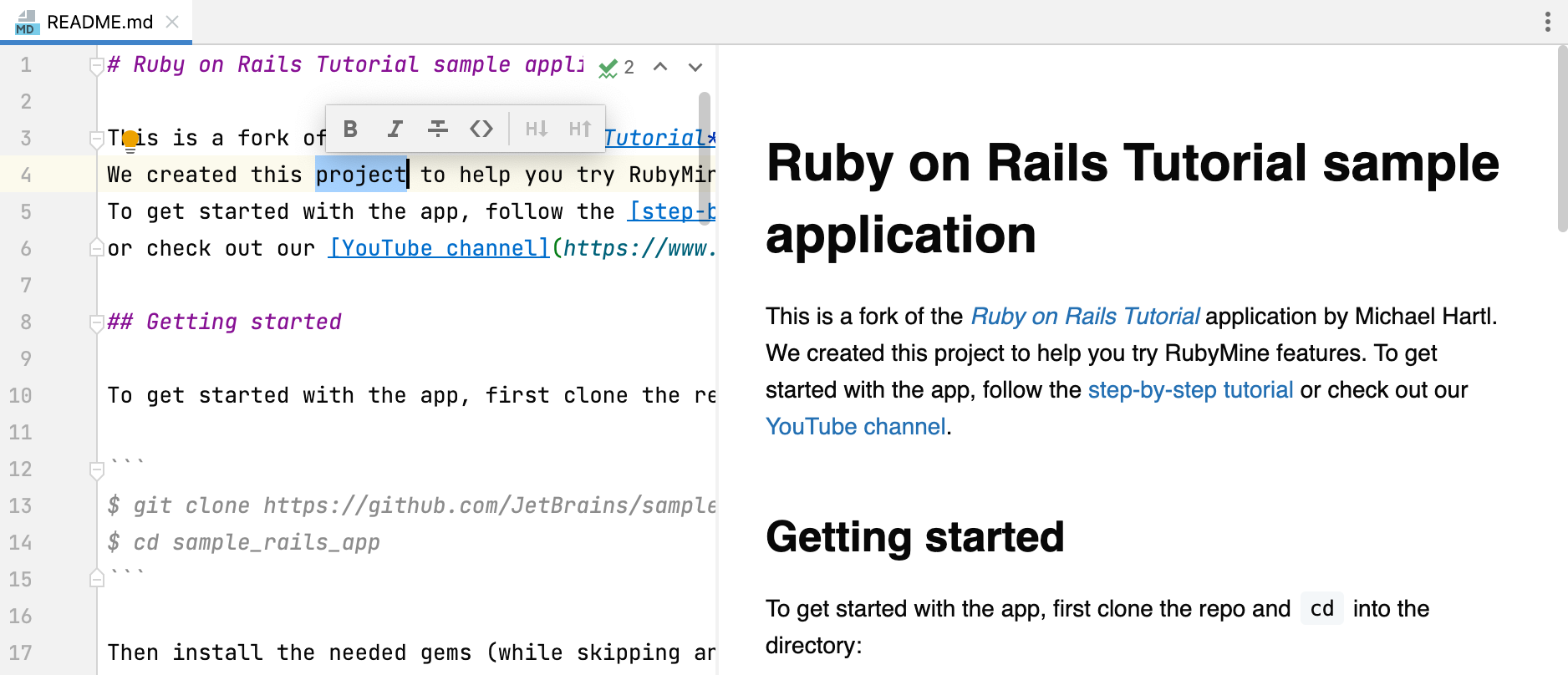Viewport: 1568px width, 675px height.
Task: Apply bold formatting from floating toolbar
Action: click(350, 129)
